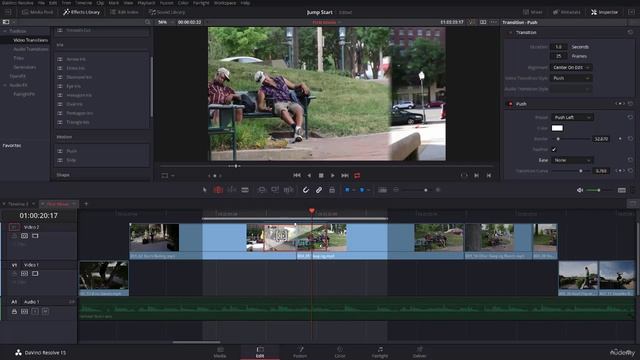Open Alignment dropdown showing Center On Edit

click(x=571, y=67)
